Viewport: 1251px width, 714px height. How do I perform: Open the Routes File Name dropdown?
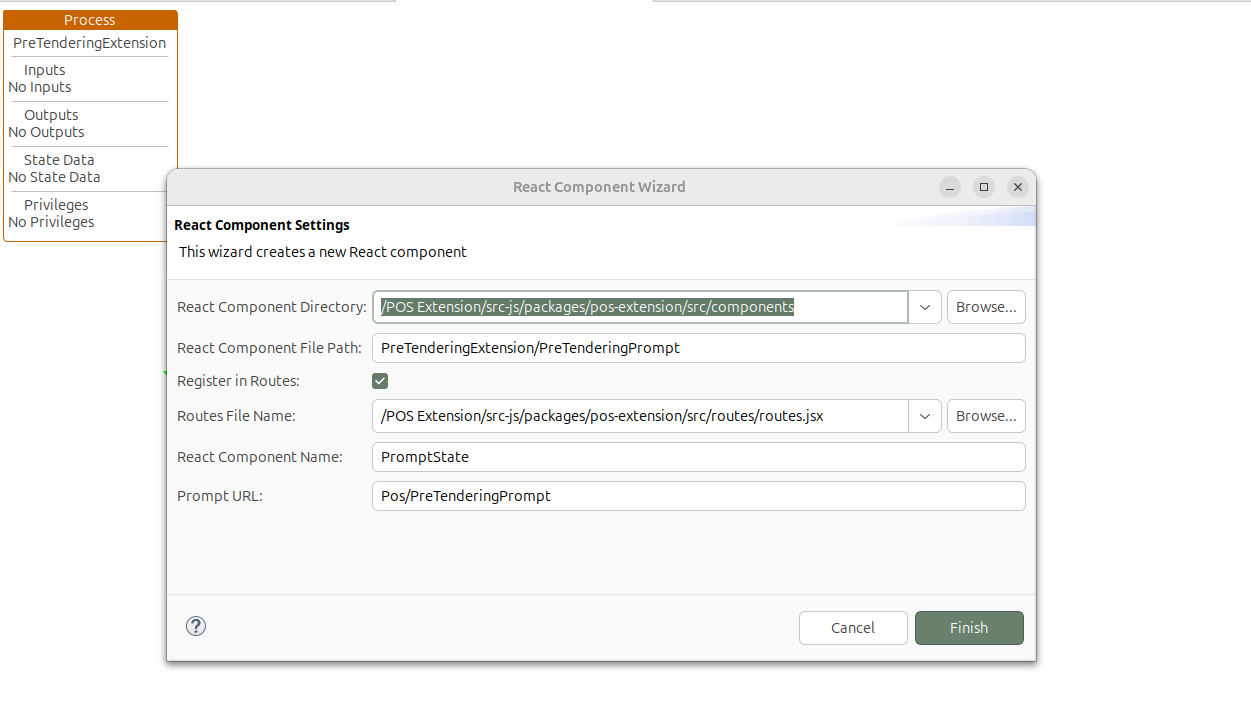[924, 416]
